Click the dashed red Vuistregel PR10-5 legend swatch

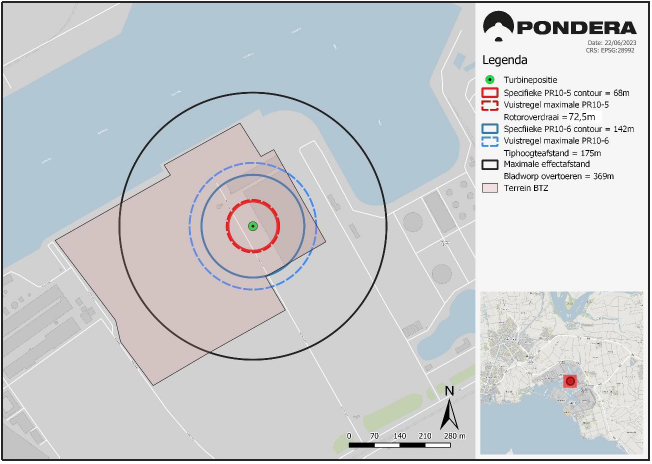[x=490, y=105]
